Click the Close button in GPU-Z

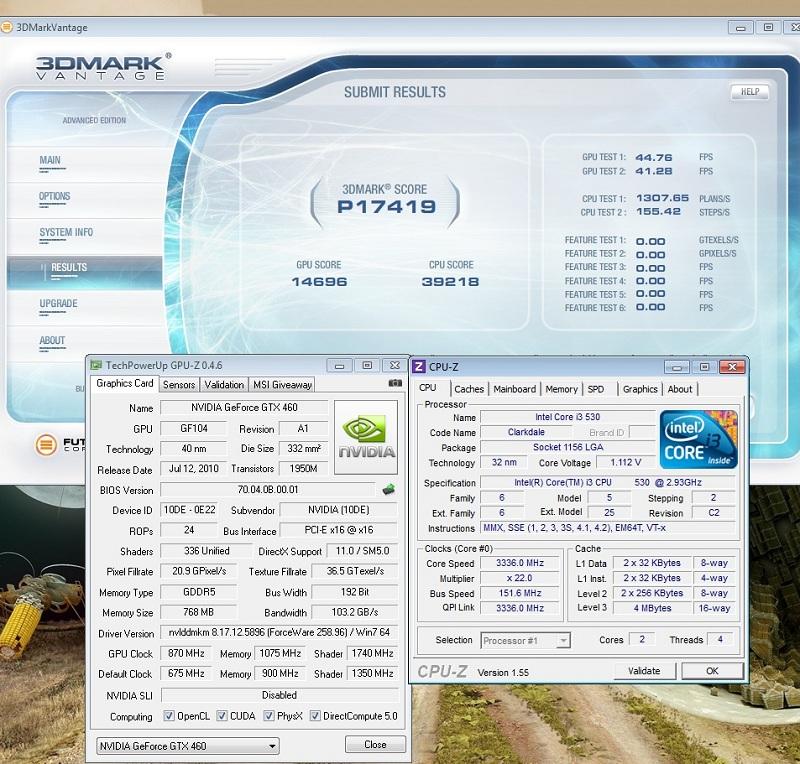pyautogui.click(x=375, y=744)
